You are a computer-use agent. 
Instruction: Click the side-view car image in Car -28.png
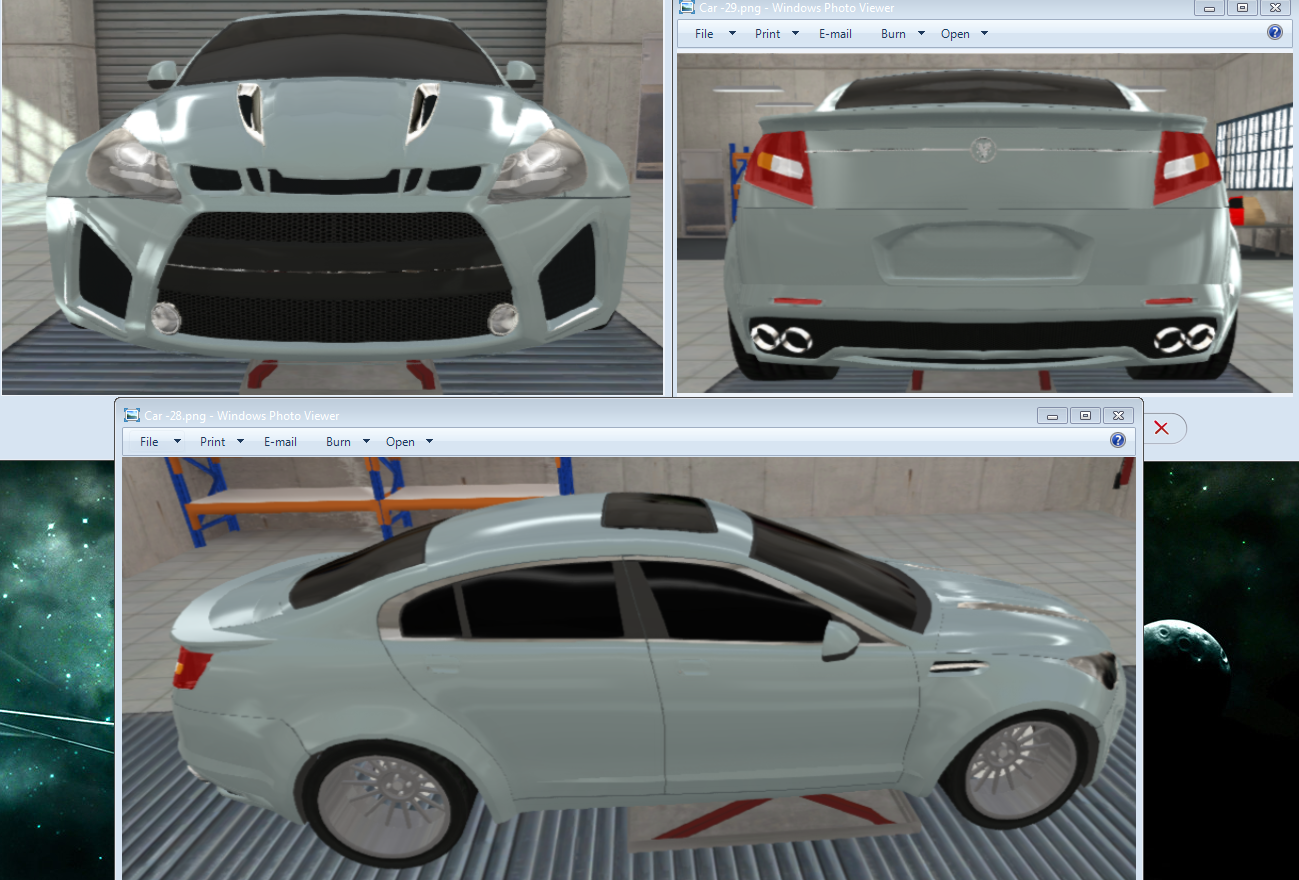click(629, 668)
